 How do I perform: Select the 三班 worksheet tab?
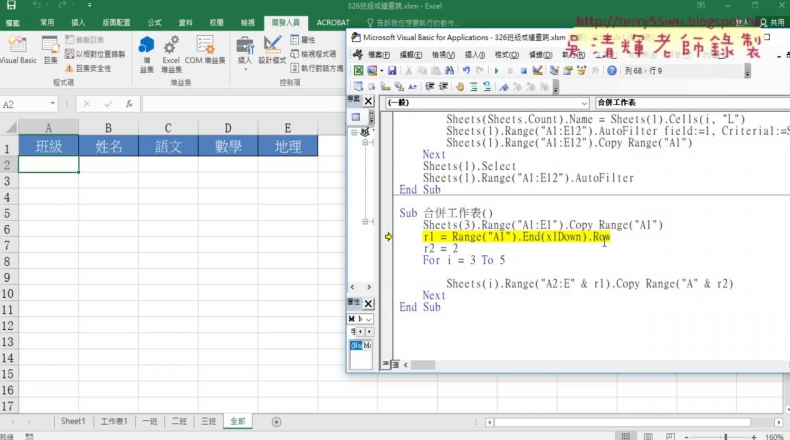[x=208, y=421]
